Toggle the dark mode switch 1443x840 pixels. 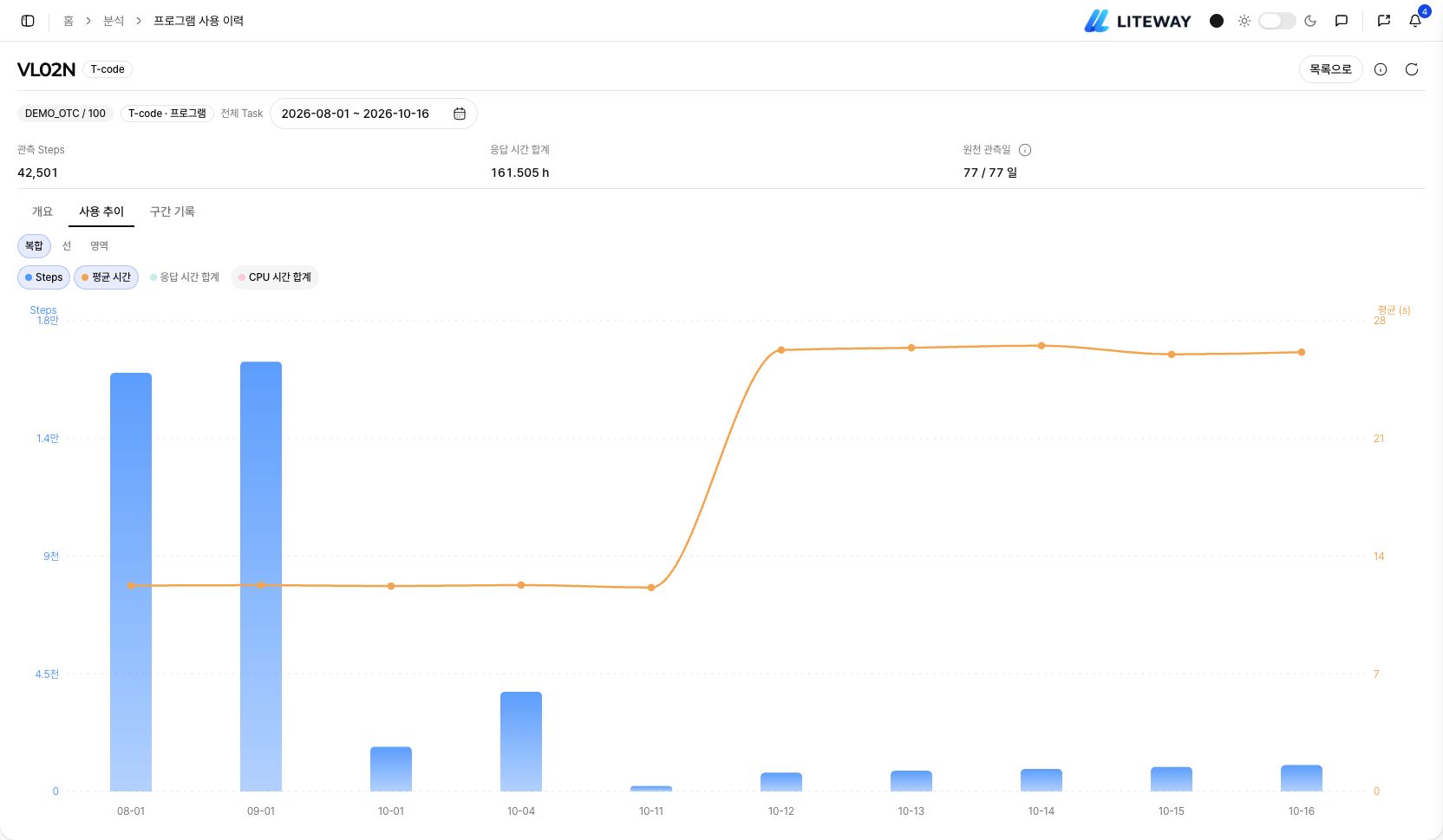(1276, 21)
